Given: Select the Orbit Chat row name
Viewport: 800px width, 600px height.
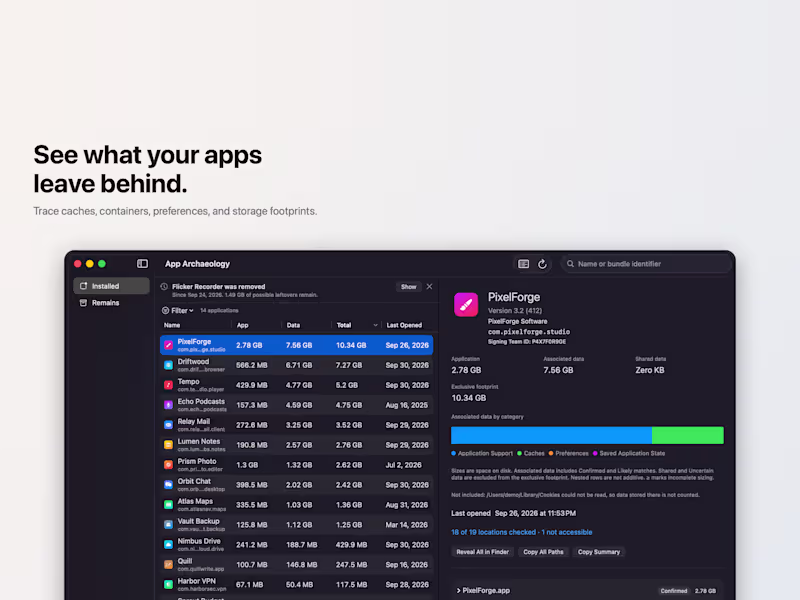Looking at the screenshot, I should tap(194, 481).
